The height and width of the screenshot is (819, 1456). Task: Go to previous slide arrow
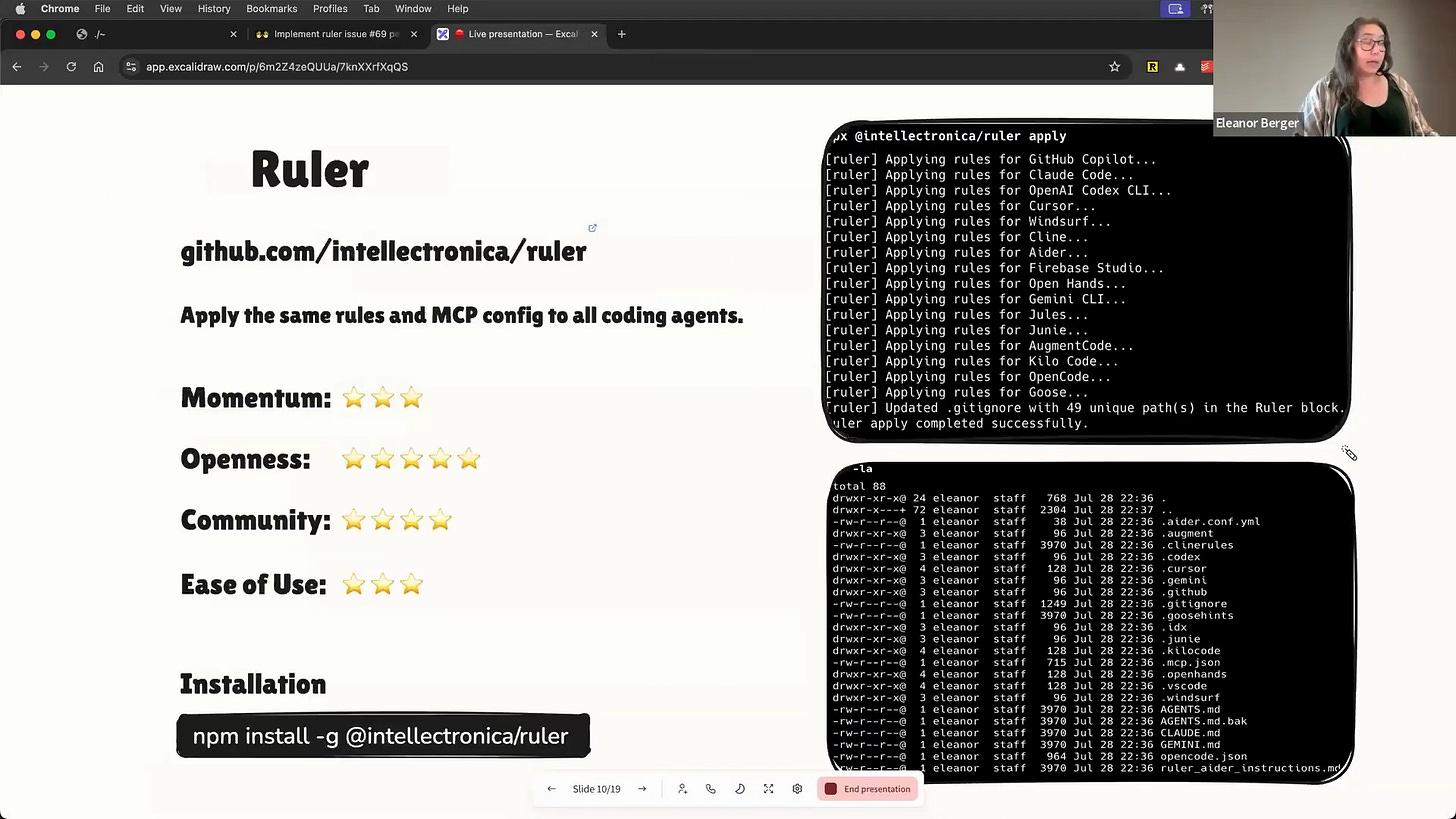click(x=551, y=789)
